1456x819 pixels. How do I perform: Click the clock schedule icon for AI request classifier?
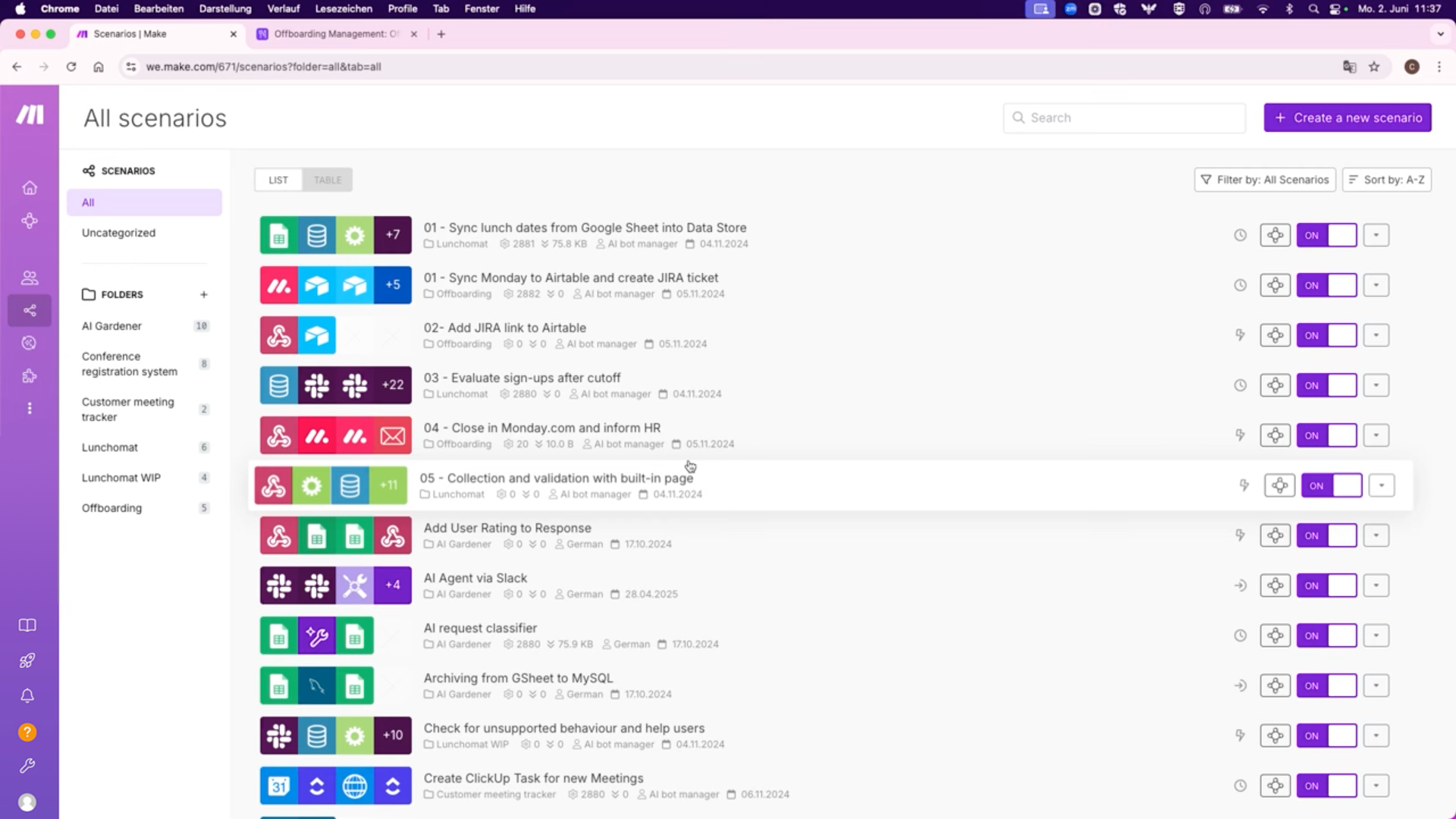1240,635
